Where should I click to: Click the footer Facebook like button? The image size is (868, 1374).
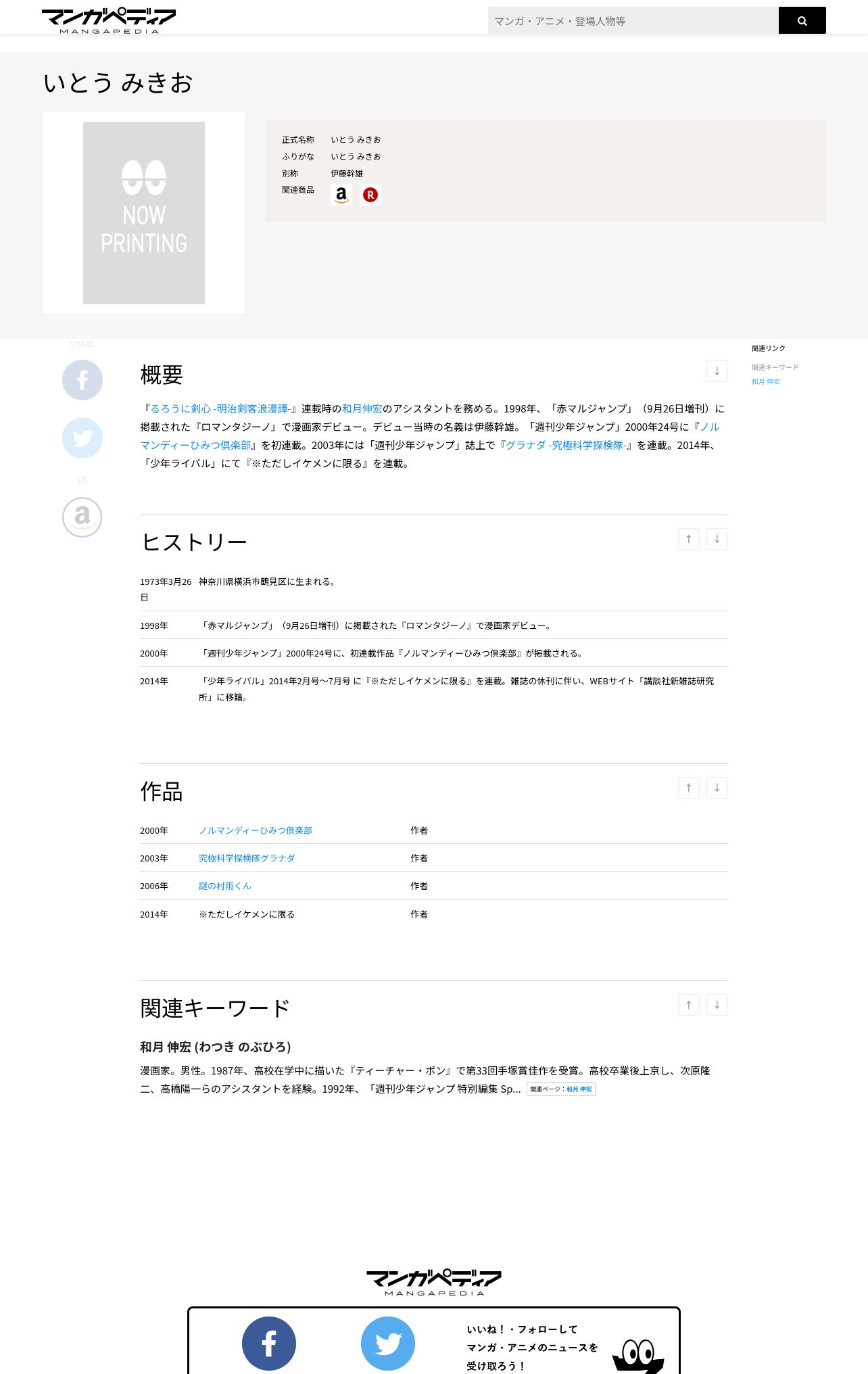(x=269, y=1344)
